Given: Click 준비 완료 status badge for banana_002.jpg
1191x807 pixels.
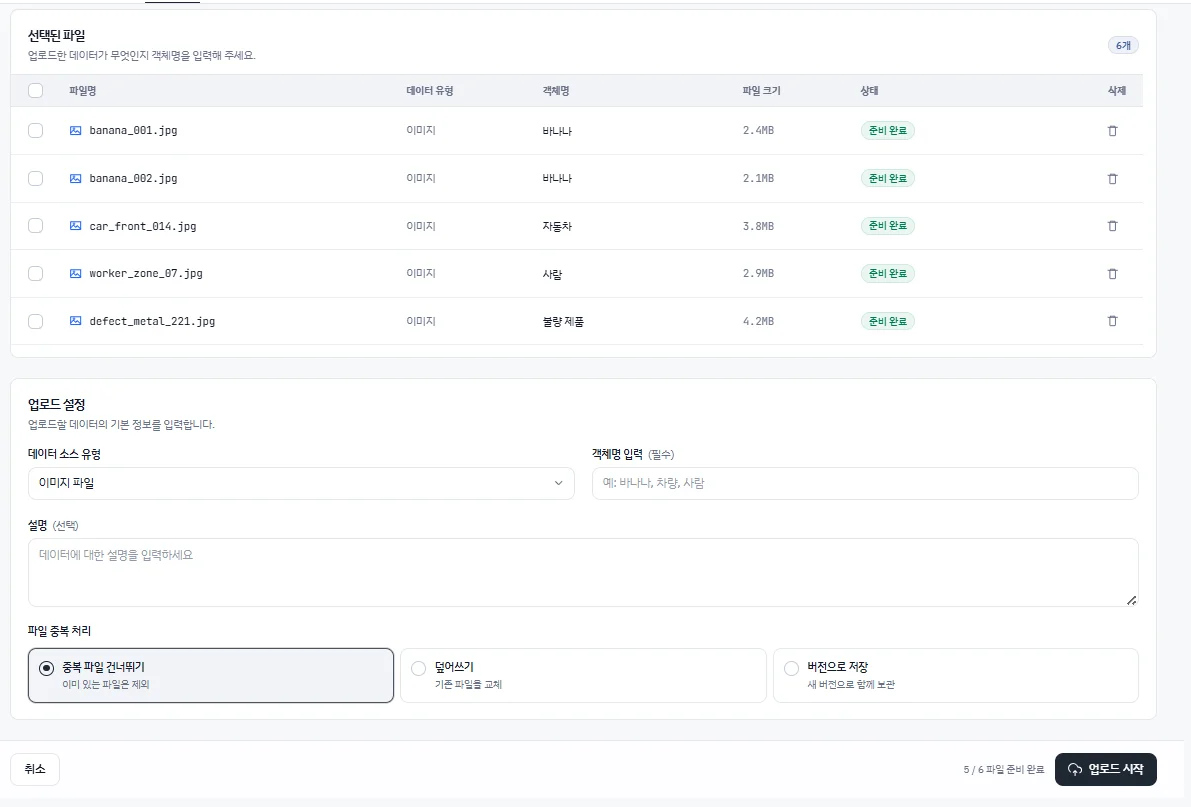Looking at the screenshot, I should (887, 179).
